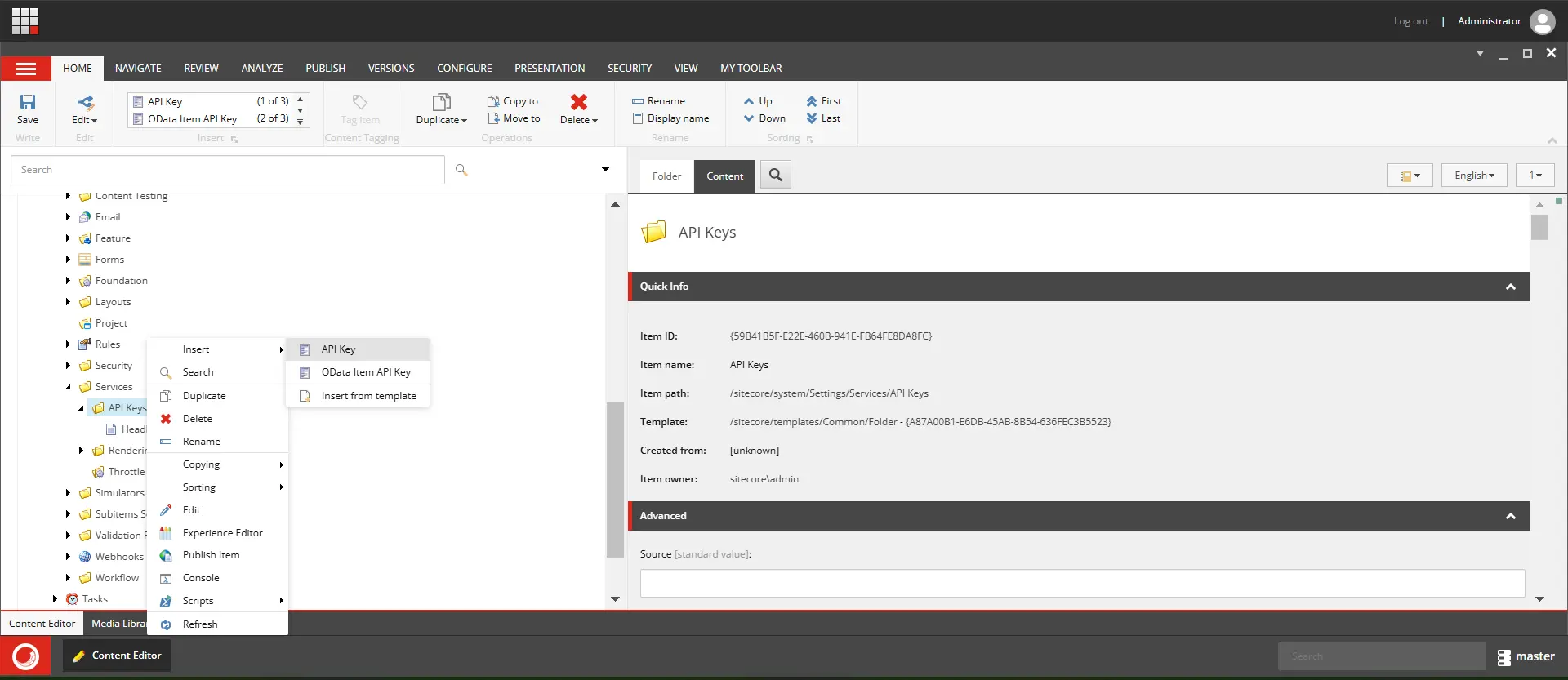Click the master database icon
Image resolution: width=1568 pixels, height=680 pixels.
[x=1504, y=657]
